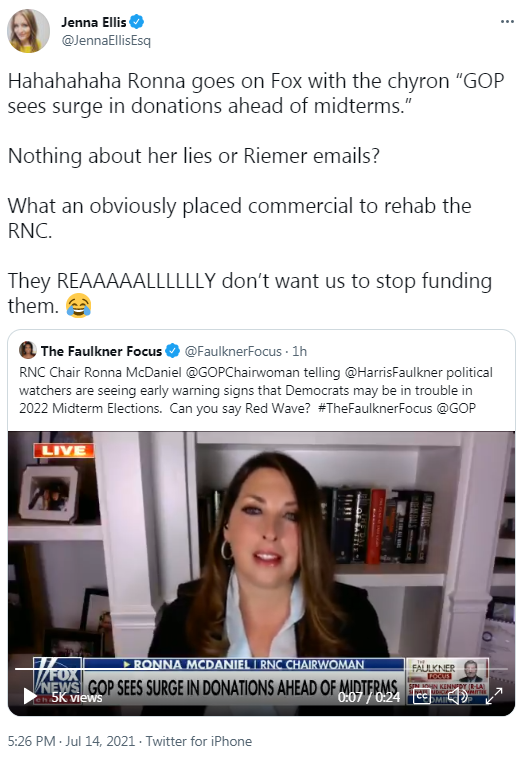Open the three-dot more options menu

(x=507, y=22)
